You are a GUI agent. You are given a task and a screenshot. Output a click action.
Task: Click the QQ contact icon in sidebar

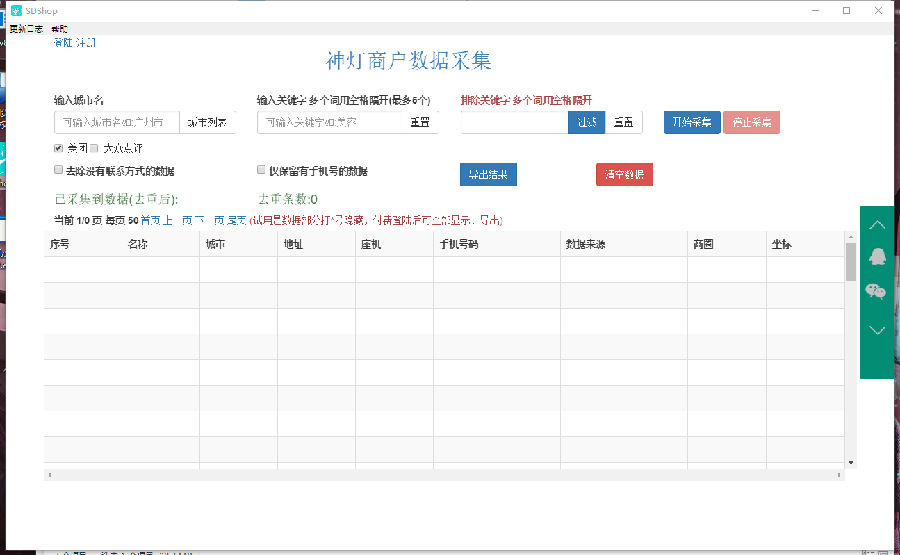click(x=876, y=257)
